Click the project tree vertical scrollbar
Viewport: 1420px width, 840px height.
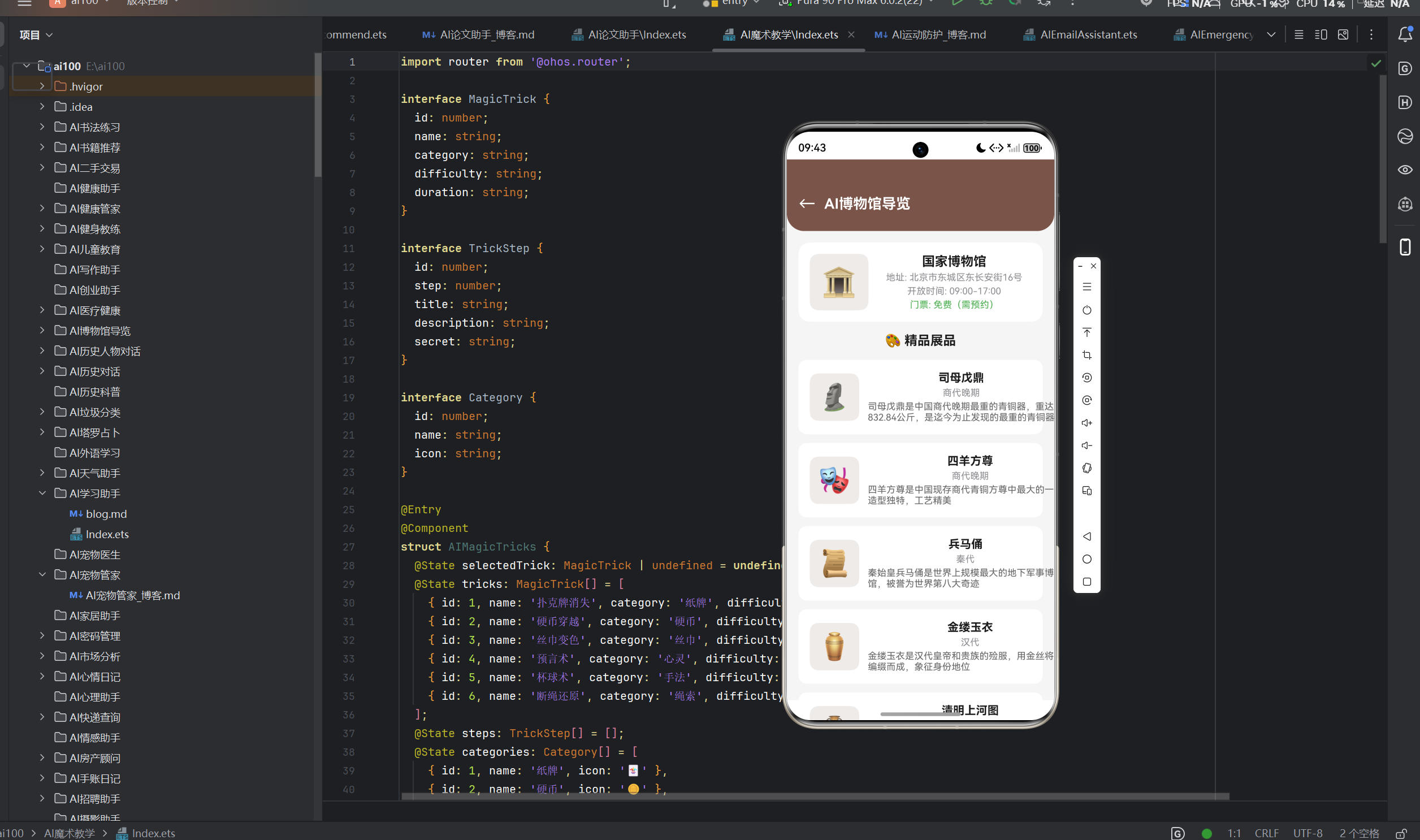coord(318,115)
